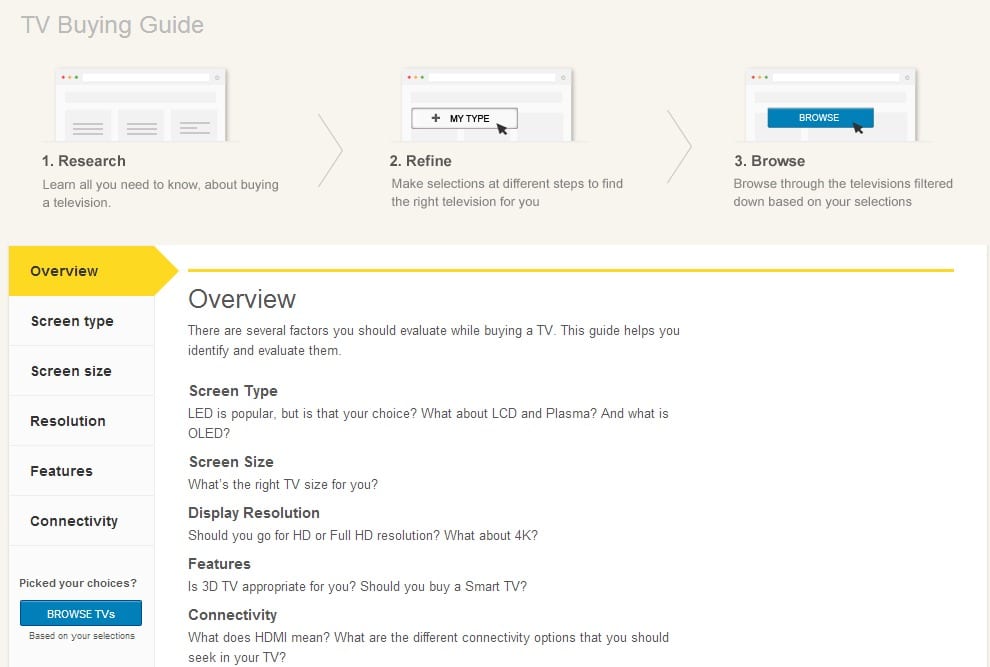
Task: Click the "Screen Type" heading in the overview content
Action: tap(233, 391)
